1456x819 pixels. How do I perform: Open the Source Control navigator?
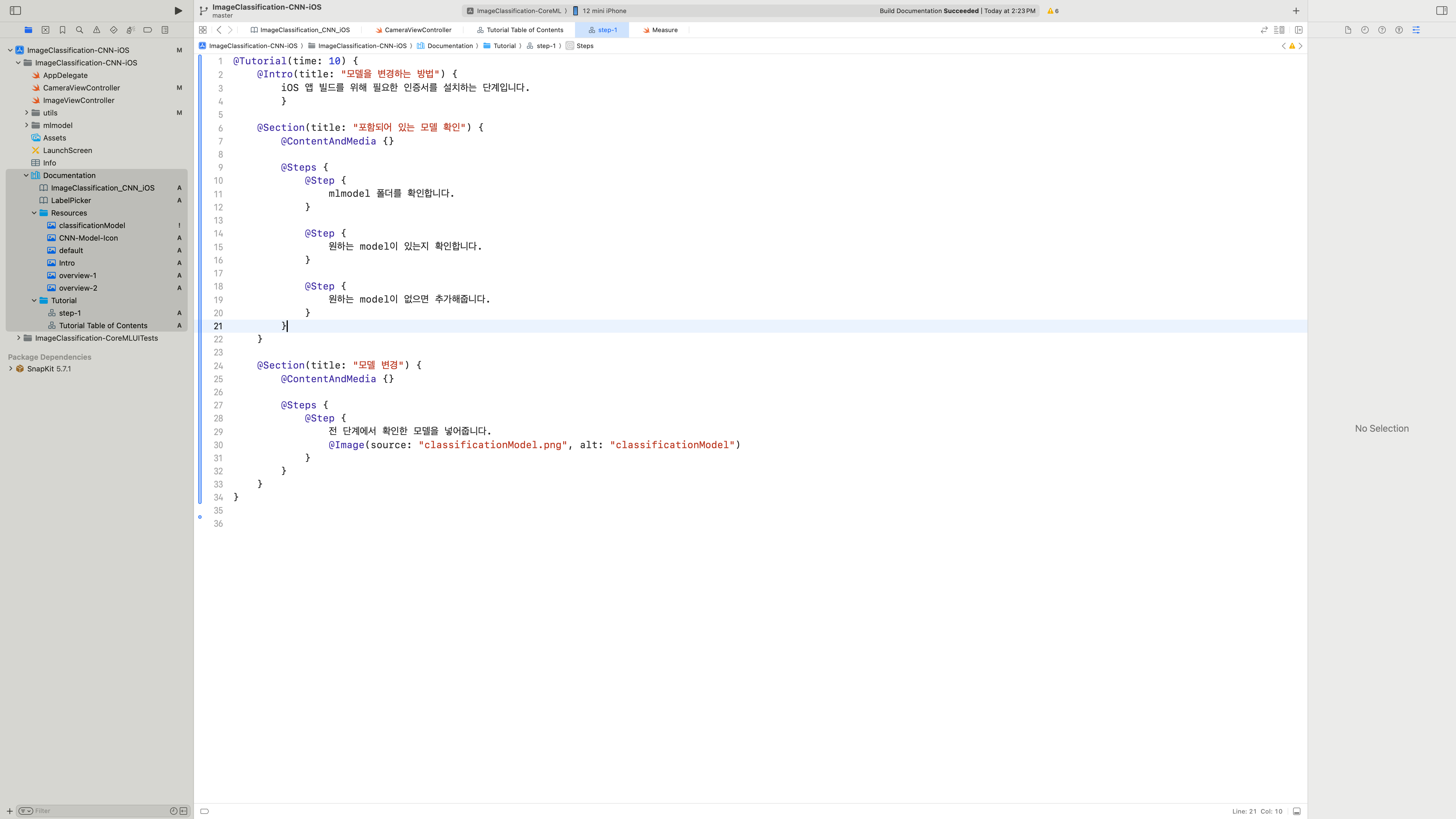[46, 30]
